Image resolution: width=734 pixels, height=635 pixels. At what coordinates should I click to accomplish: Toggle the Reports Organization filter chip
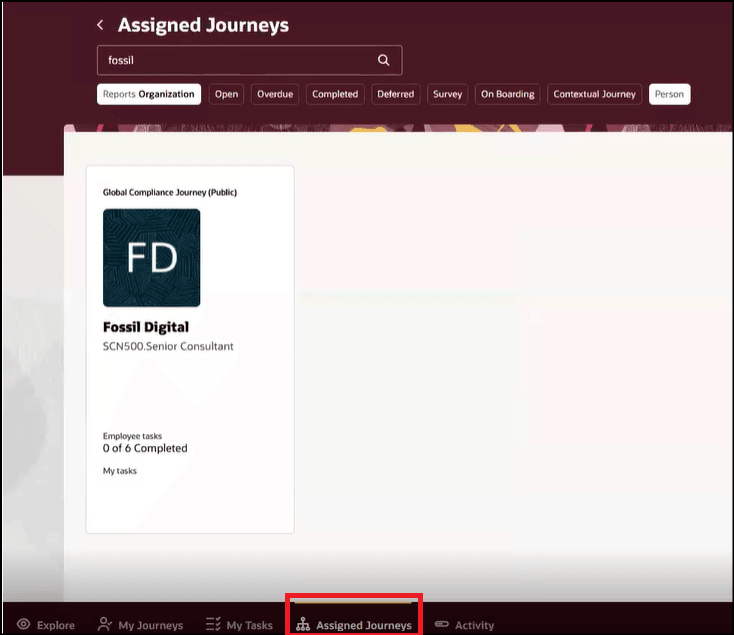(x=149, y=94)
